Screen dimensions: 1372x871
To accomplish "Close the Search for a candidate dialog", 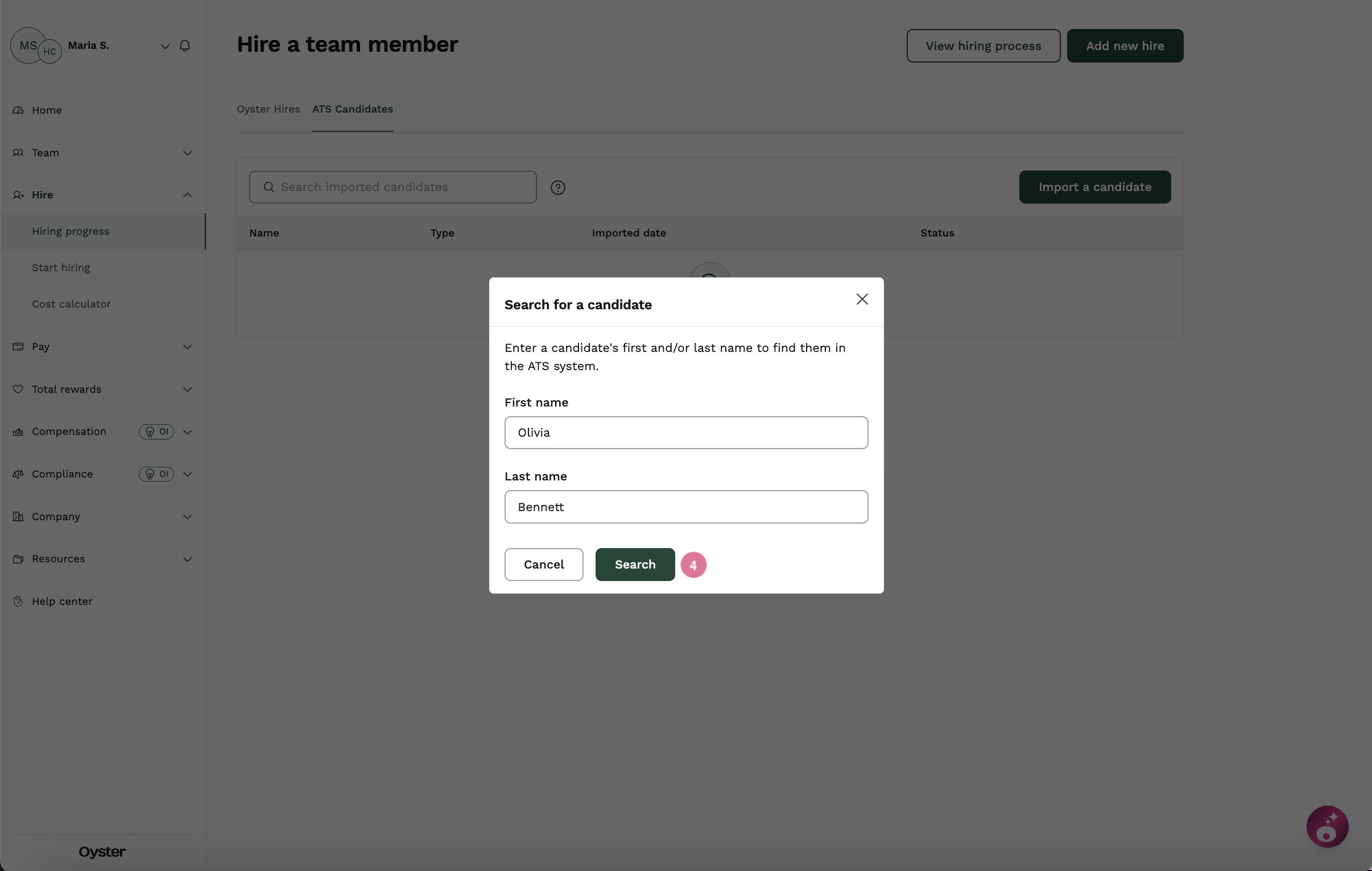I will pos(862,299).
